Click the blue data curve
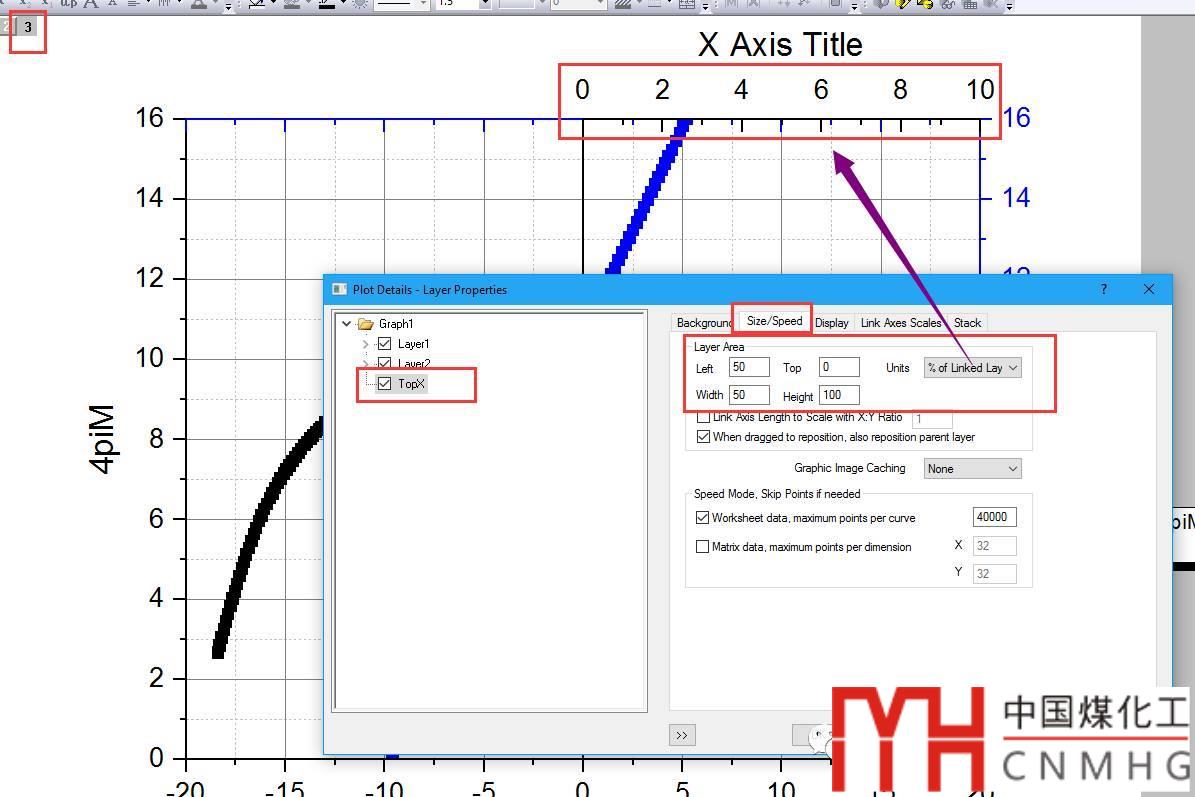The width and height of the screenshot is (1195, 797). [x=646, y=200]
